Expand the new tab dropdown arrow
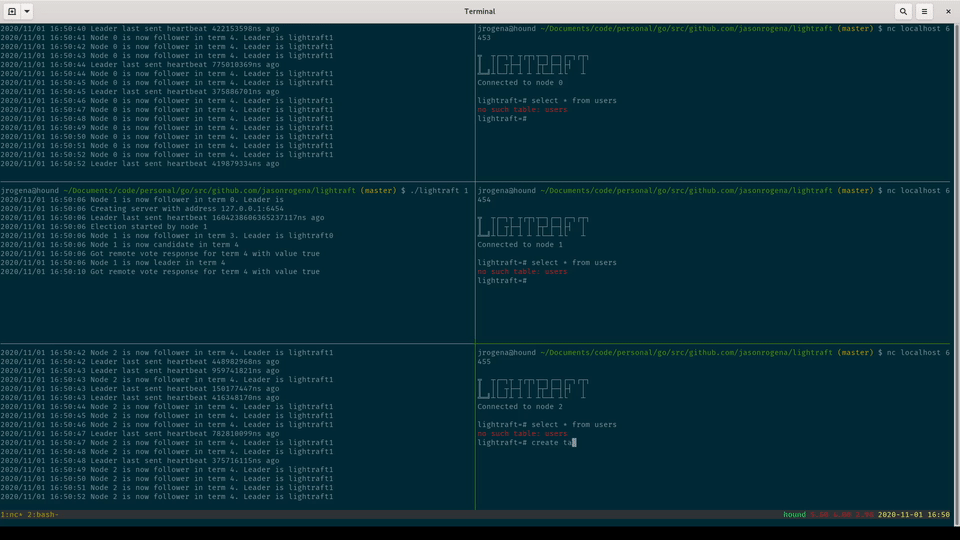The image size is (960, 540). [27, 11]
